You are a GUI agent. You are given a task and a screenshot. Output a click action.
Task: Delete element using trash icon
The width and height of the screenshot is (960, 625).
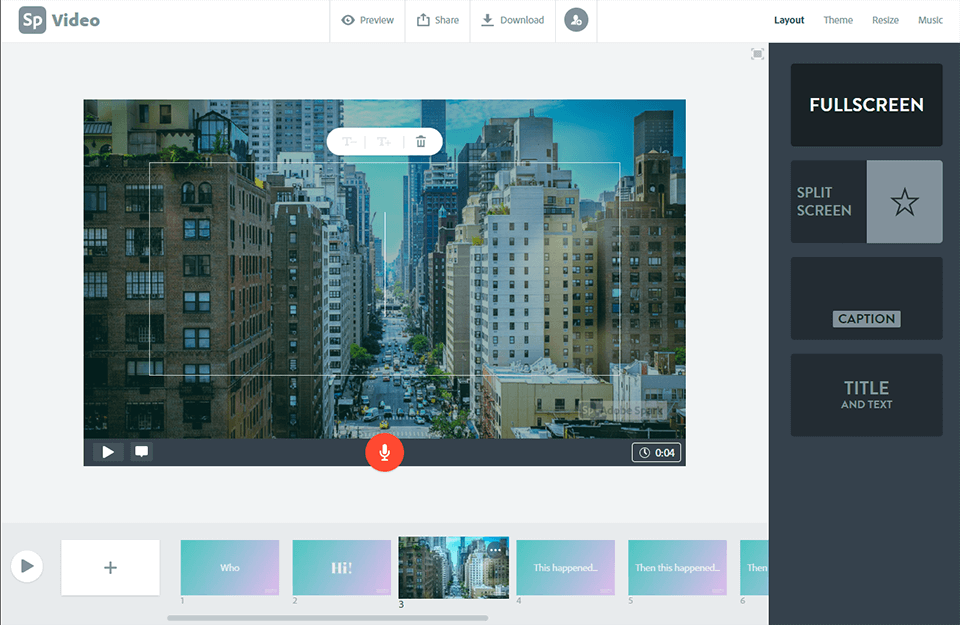point(421,142)
